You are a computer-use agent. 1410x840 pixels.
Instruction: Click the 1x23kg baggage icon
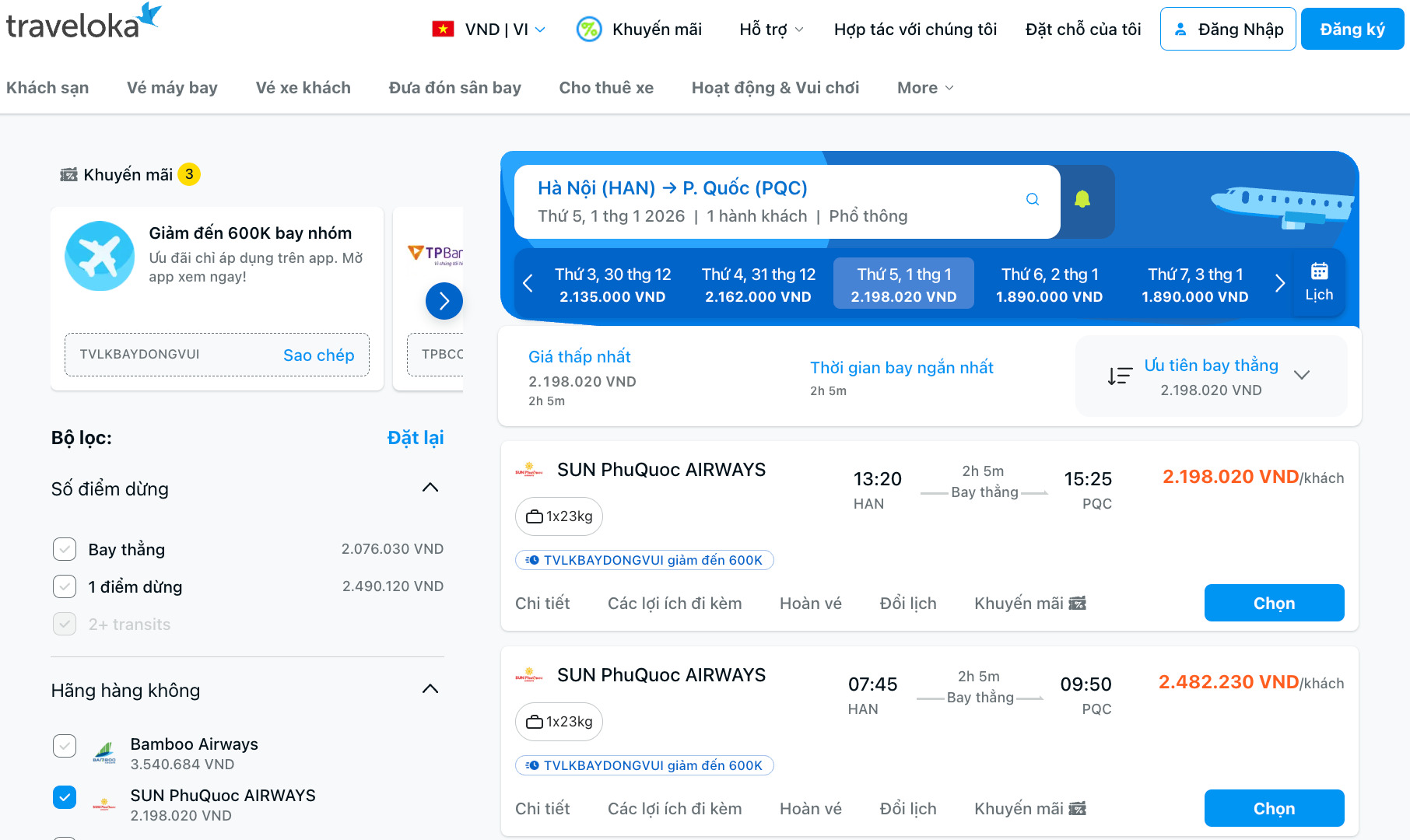[534, 516]
